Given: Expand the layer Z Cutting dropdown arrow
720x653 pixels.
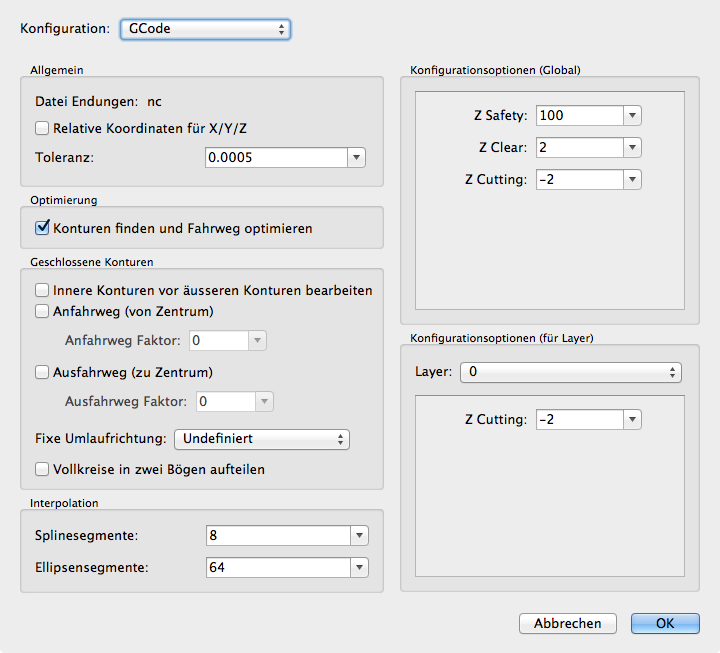Looking at the screenshot, I should point(632,420).
